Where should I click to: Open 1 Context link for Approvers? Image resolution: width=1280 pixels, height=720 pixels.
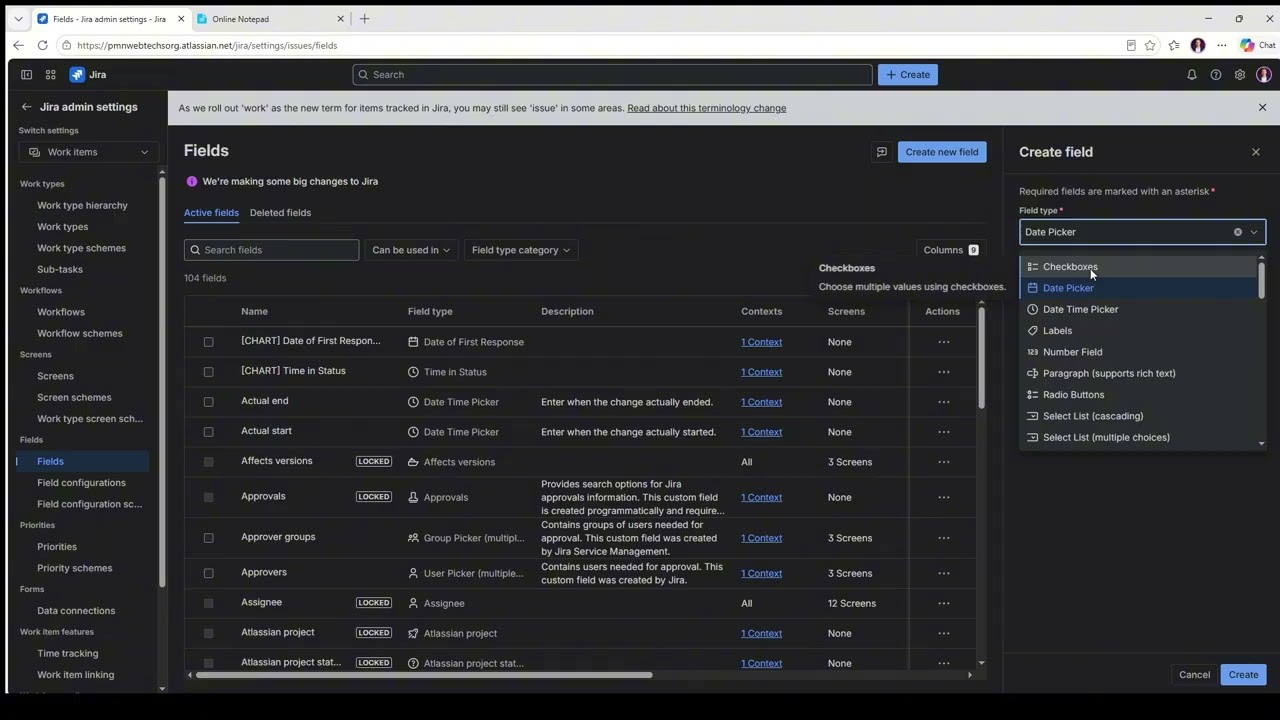pos(761,573)
